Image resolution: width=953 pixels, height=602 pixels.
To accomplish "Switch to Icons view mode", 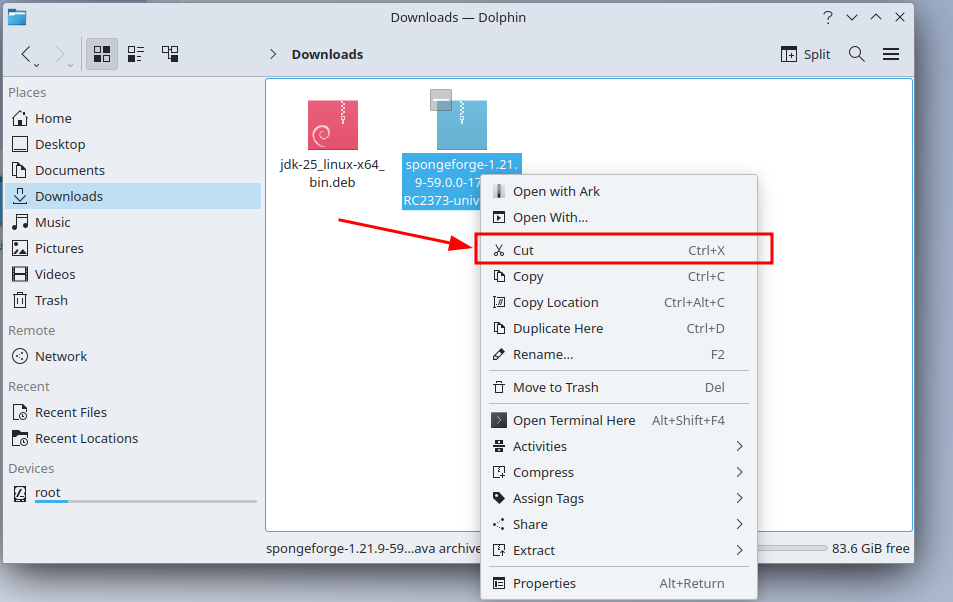I will pos(102,54).
